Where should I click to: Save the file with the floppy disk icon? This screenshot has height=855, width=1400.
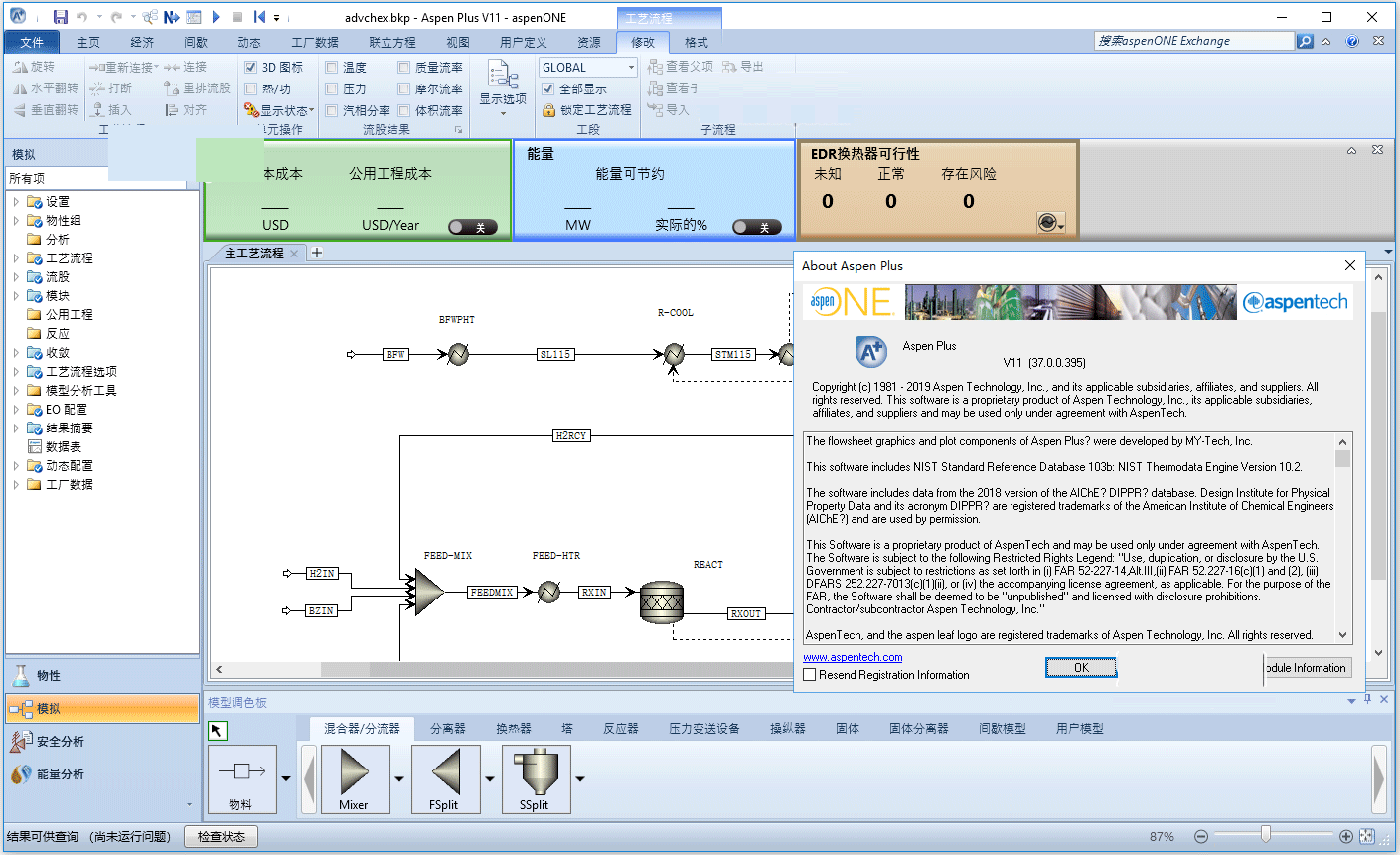60,17
